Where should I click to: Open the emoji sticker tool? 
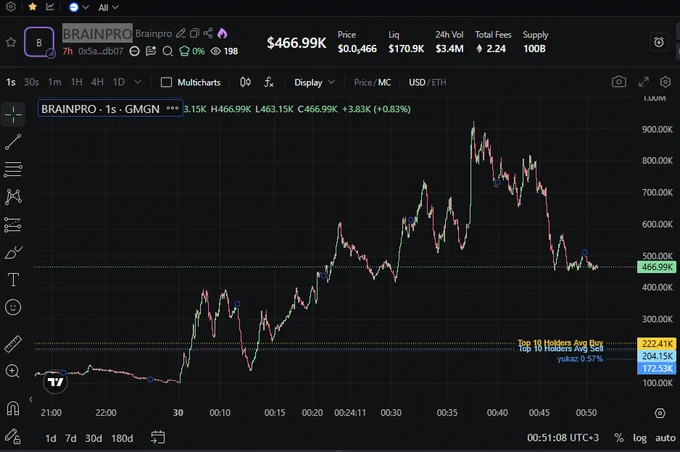tap(13, 307)
